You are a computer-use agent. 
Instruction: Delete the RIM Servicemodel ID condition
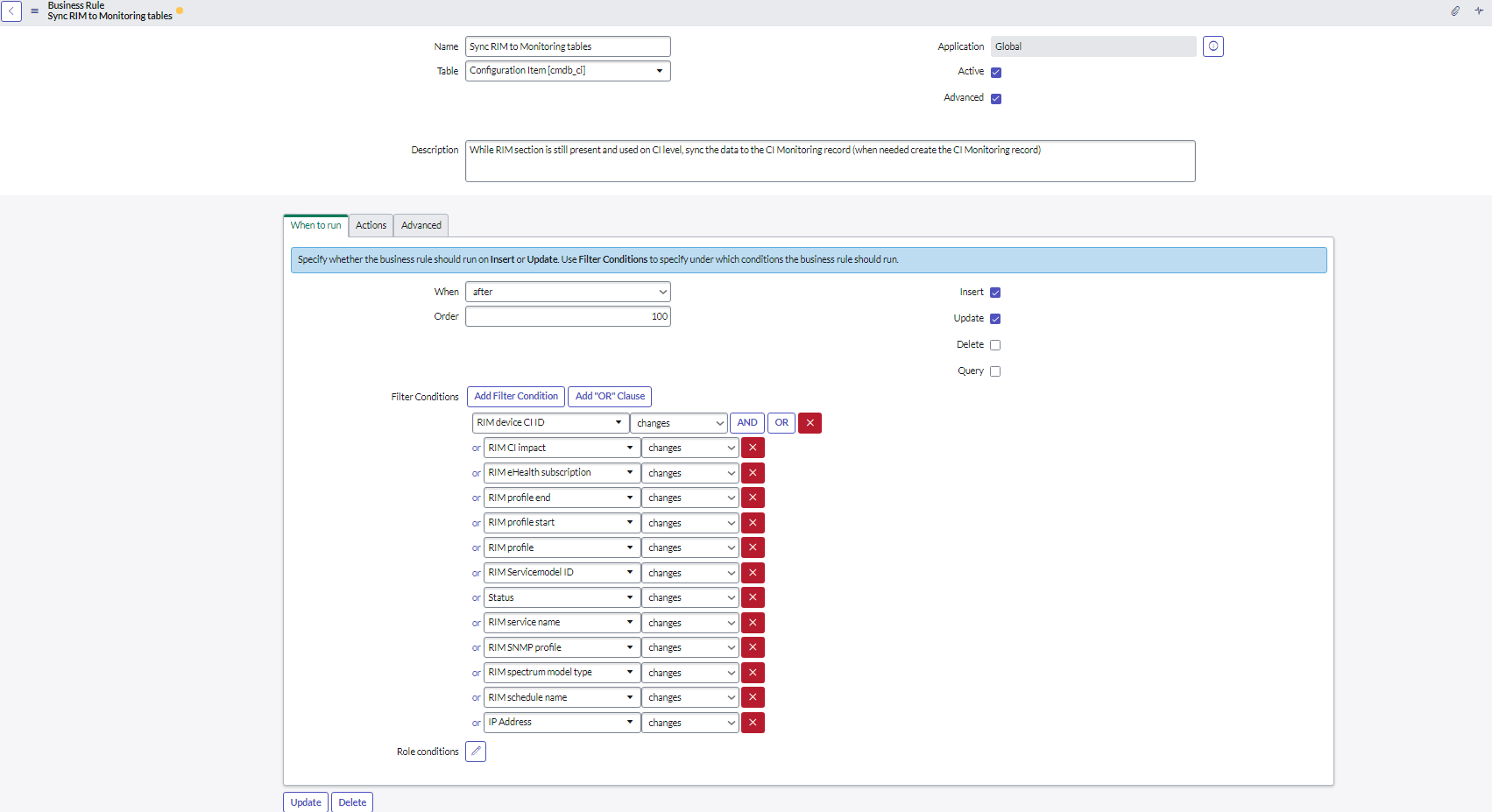point(753,573)
